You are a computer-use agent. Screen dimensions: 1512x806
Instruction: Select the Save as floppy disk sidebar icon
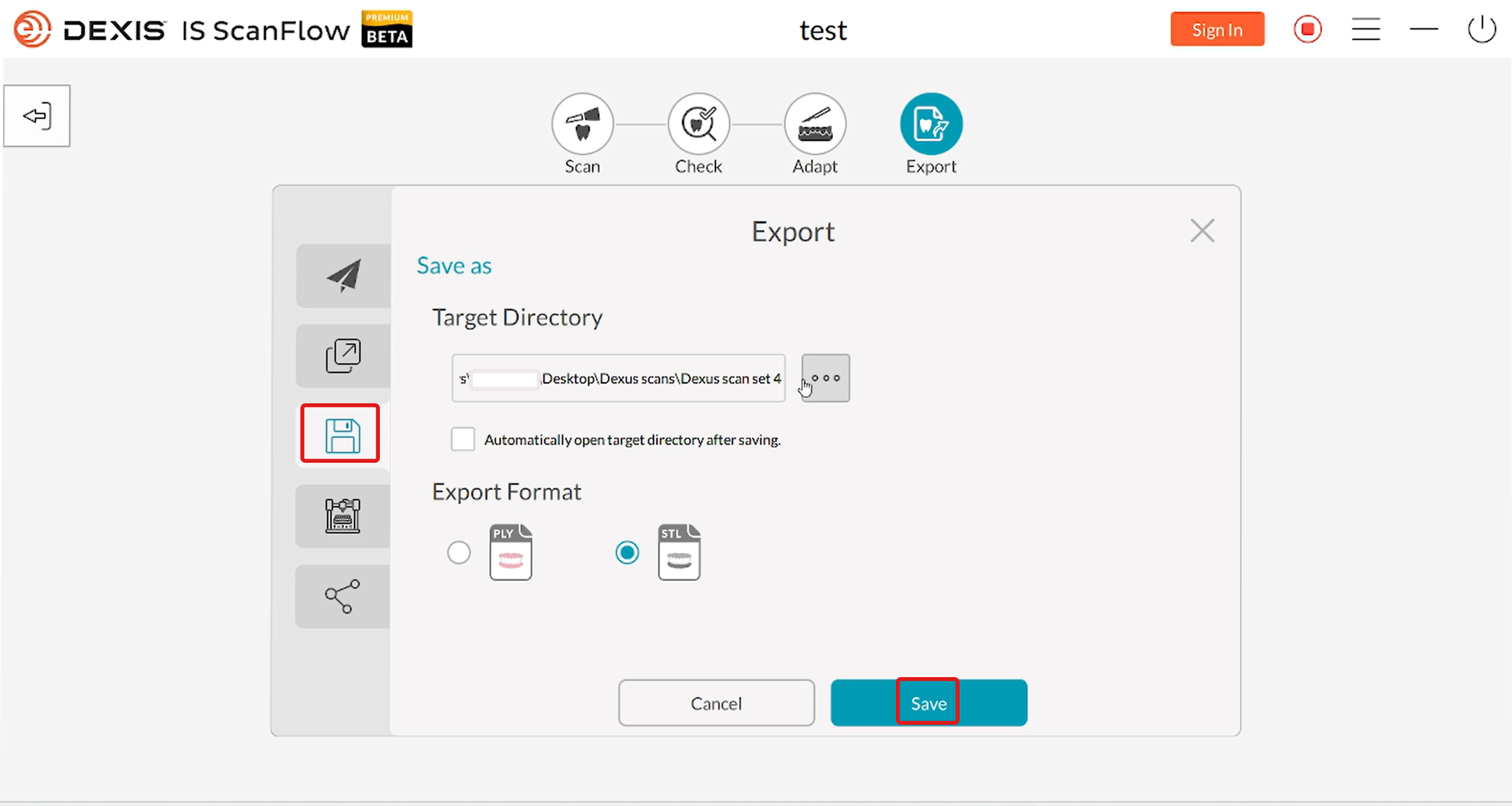(341, 434)
